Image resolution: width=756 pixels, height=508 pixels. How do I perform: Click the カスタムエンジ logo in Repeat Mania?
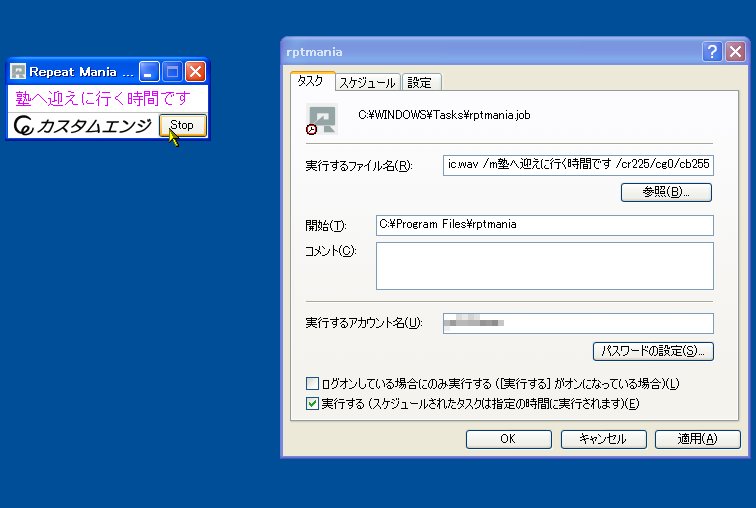(82, 125)
